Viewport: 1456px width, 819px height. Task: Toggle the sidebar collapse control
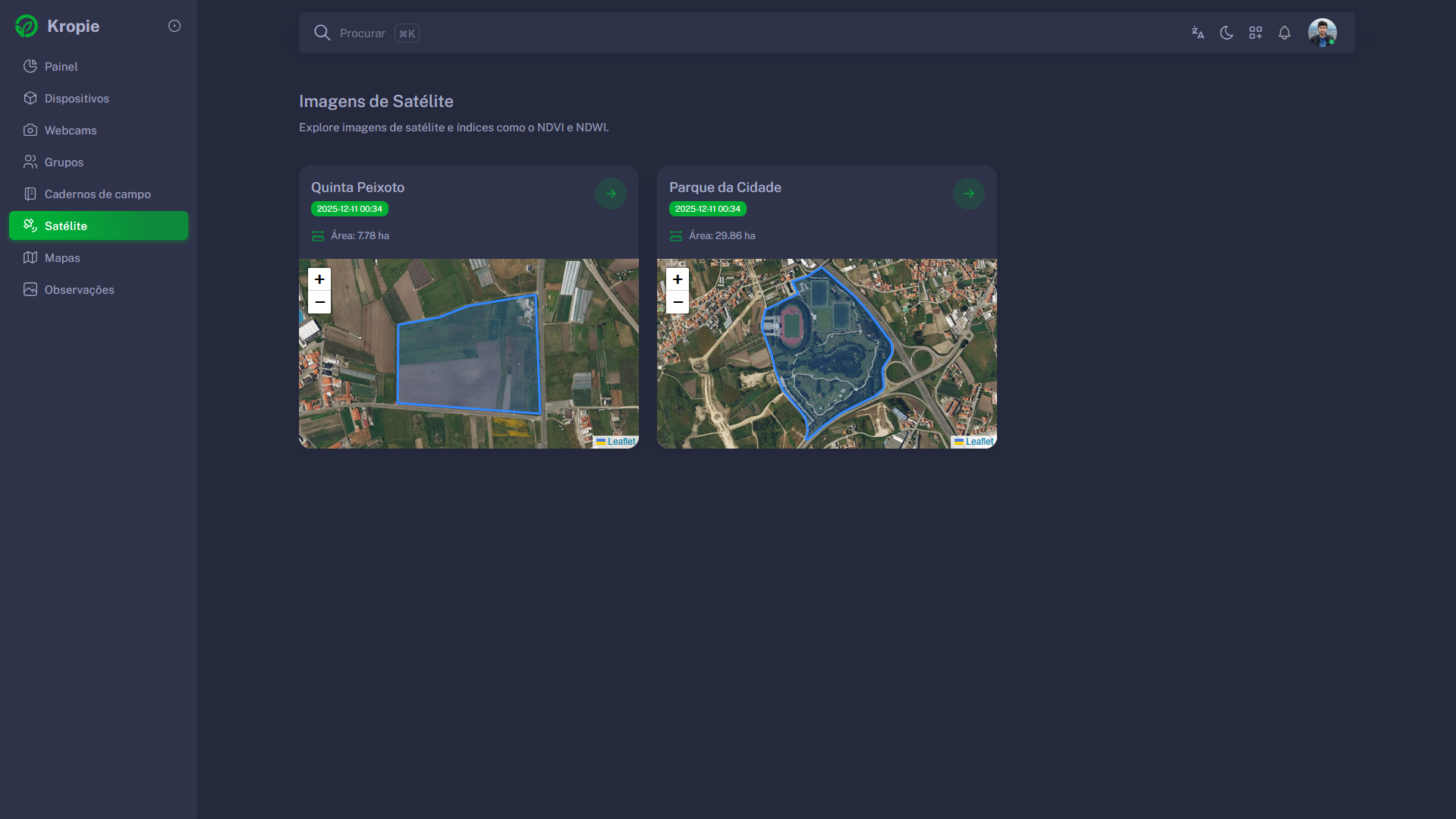pyautogui.click(x=174, y=25)
